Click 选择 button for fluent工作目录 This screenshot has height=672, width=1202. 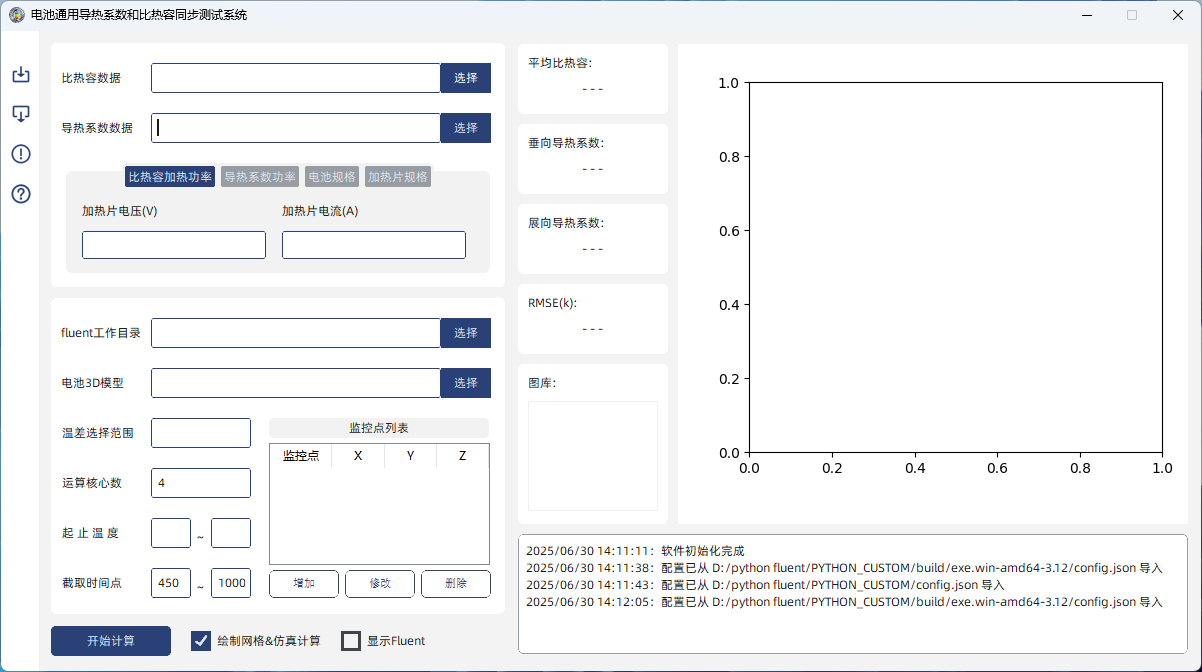[x=466, y=333]
